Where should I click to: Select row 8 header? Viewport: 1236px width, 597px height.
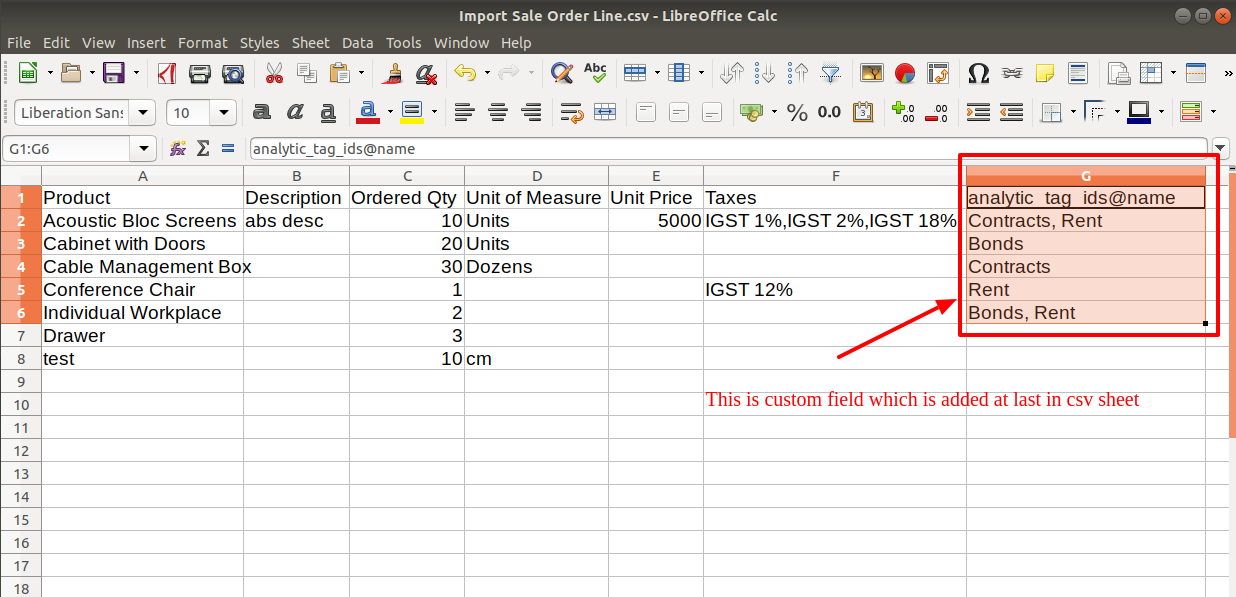pos(21,358)
